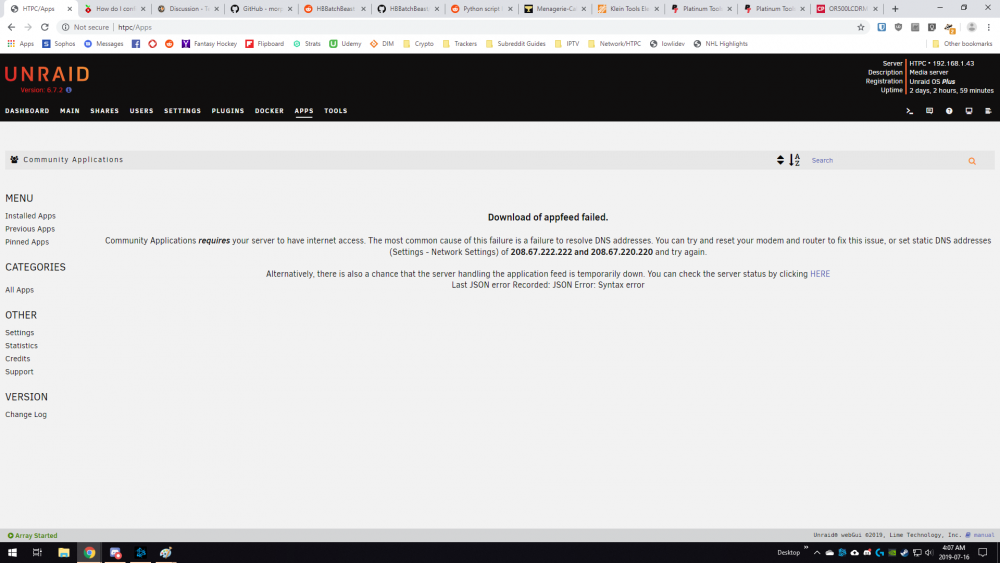Open the Tools menu
The height and width of the screenshot is (563, 1000).
pyautogui.click(x=335, y=111)
